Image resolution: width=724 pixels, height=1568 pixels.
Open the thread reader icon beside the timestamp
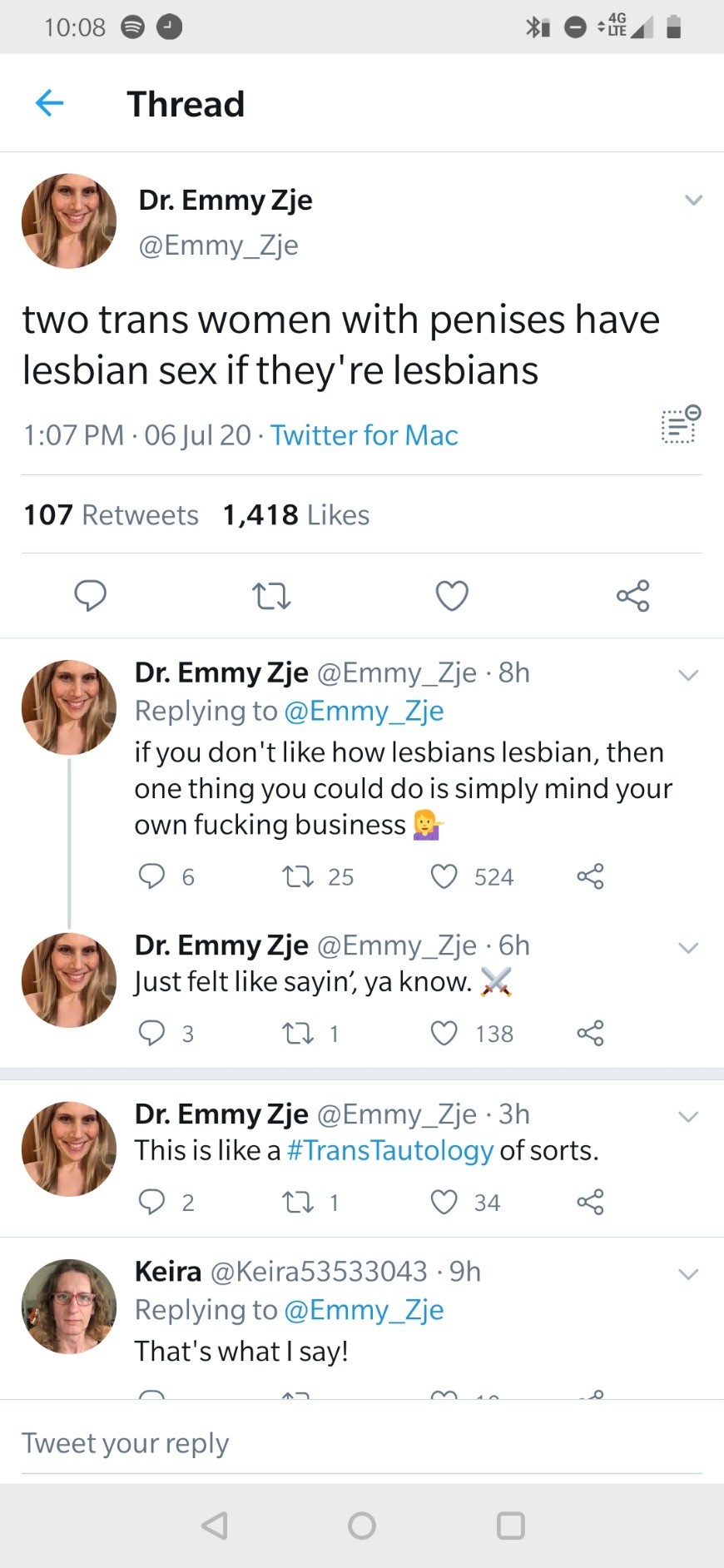tap(681, 425)
